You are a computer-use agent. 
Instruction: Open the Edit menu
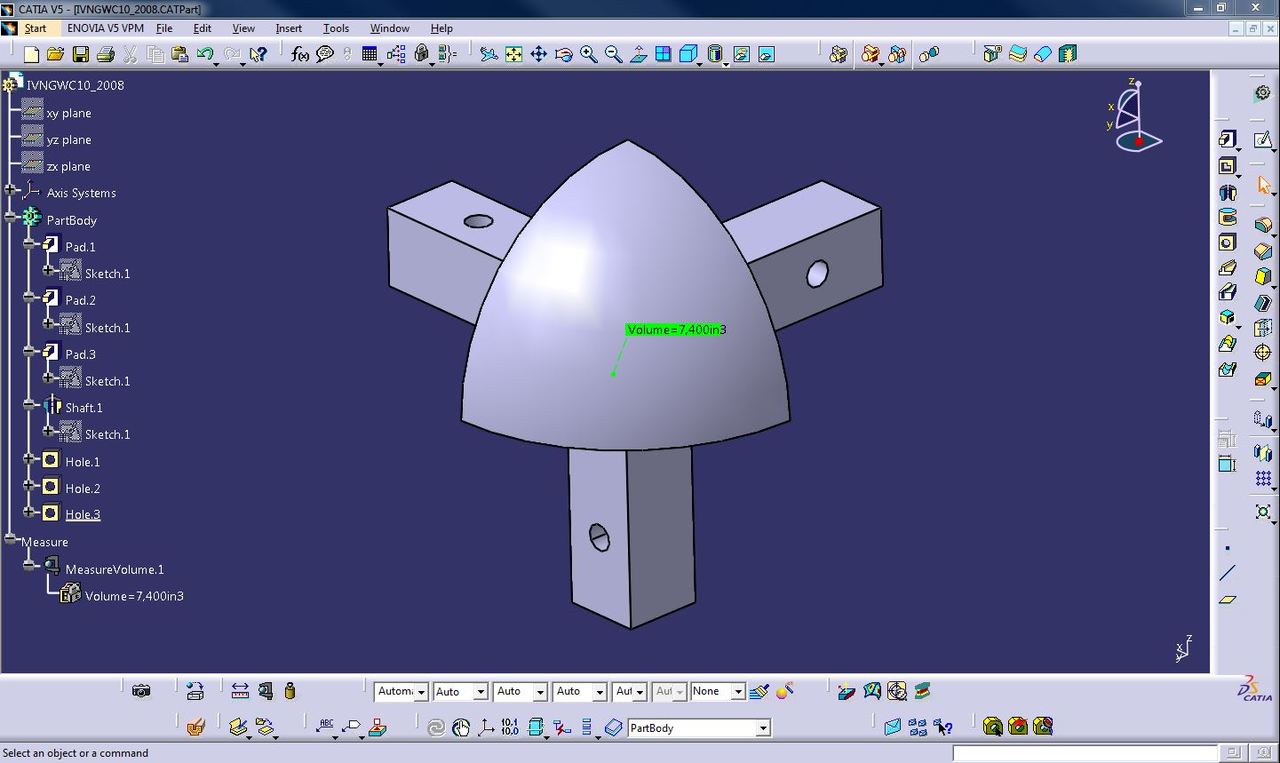tap(202, 28)
